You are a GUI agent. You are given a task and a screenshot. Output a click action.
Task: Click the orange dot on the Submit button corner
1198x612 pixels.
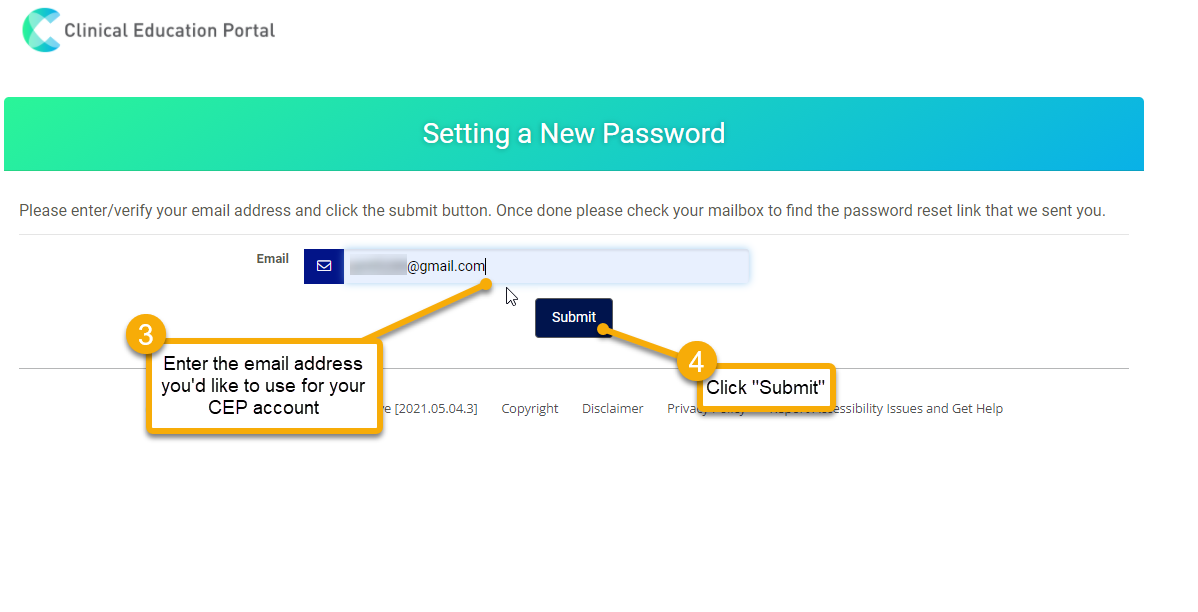pyautogui.click(x=603, y=329)
